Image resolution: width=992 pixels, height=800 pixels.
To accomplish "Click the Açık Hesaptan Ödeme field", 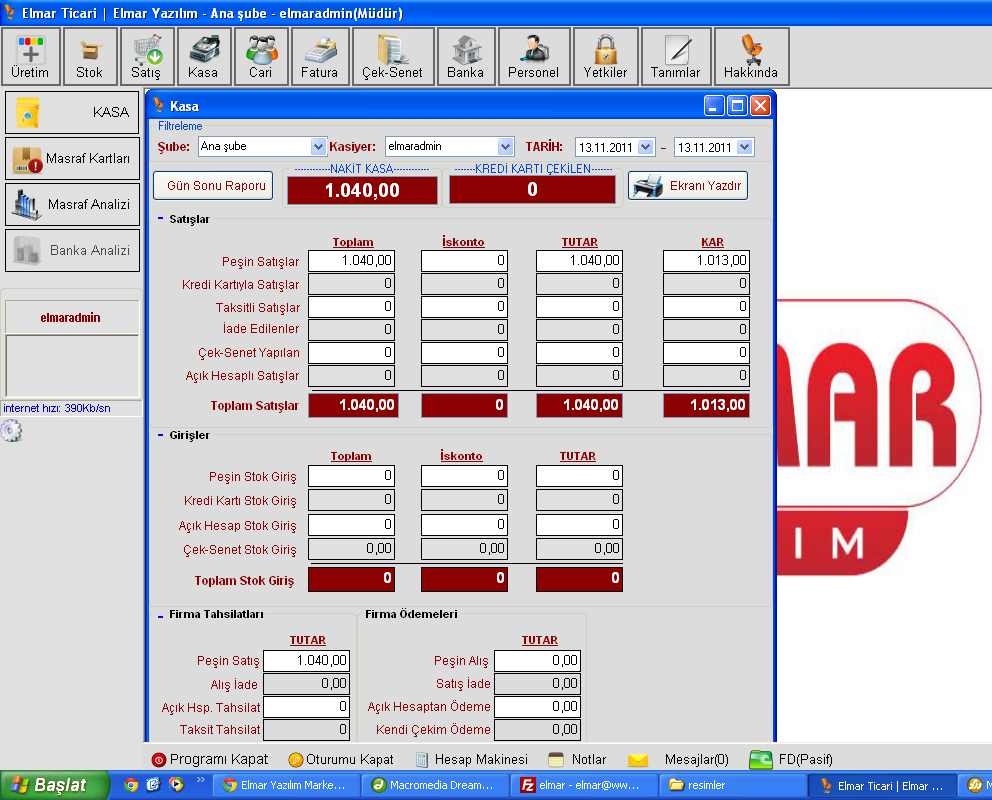I will point(537,706).
